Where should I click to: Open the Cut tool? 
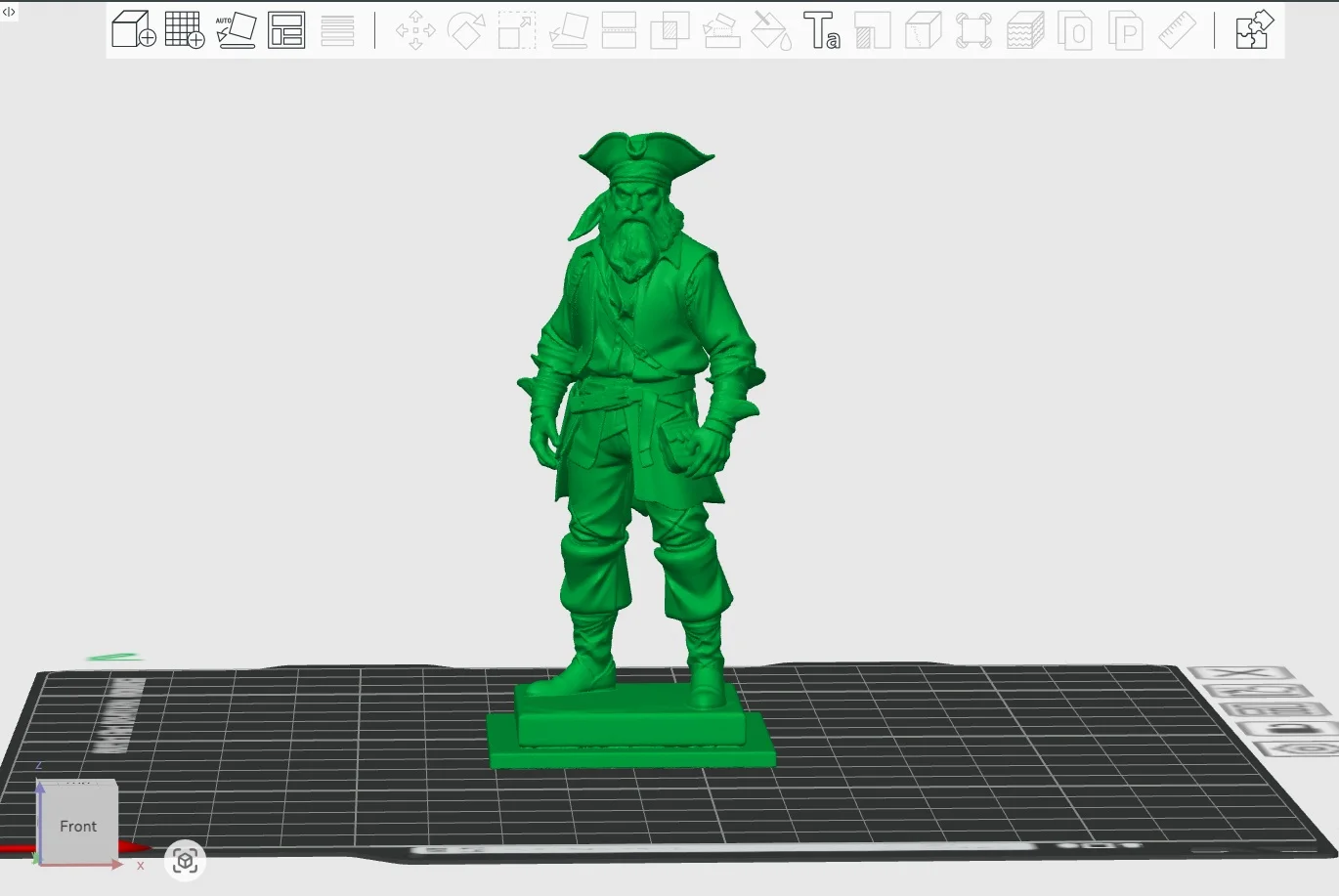(619, 30)
